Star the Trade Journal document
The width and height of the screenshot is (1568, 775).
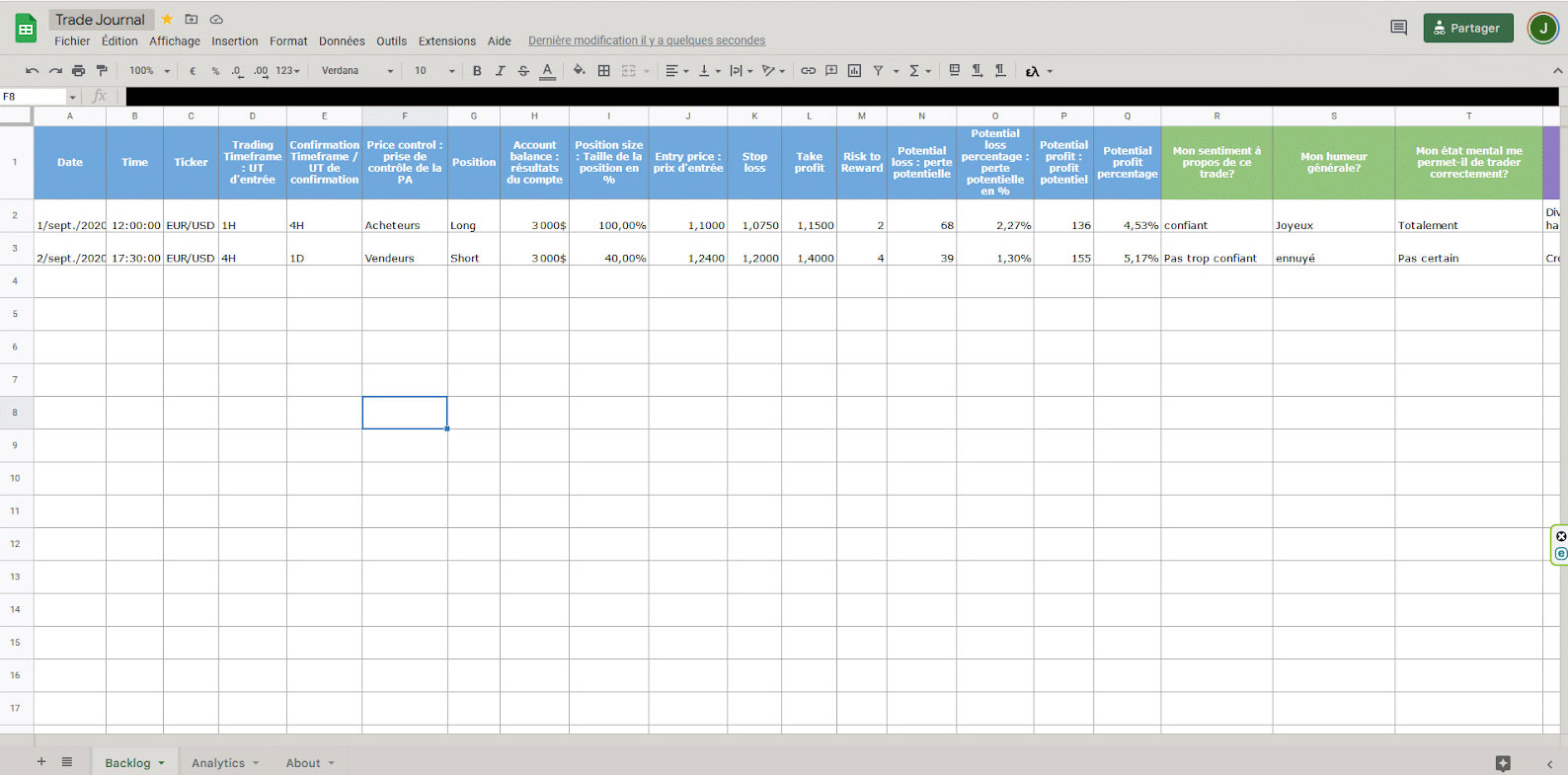(167, 19)
